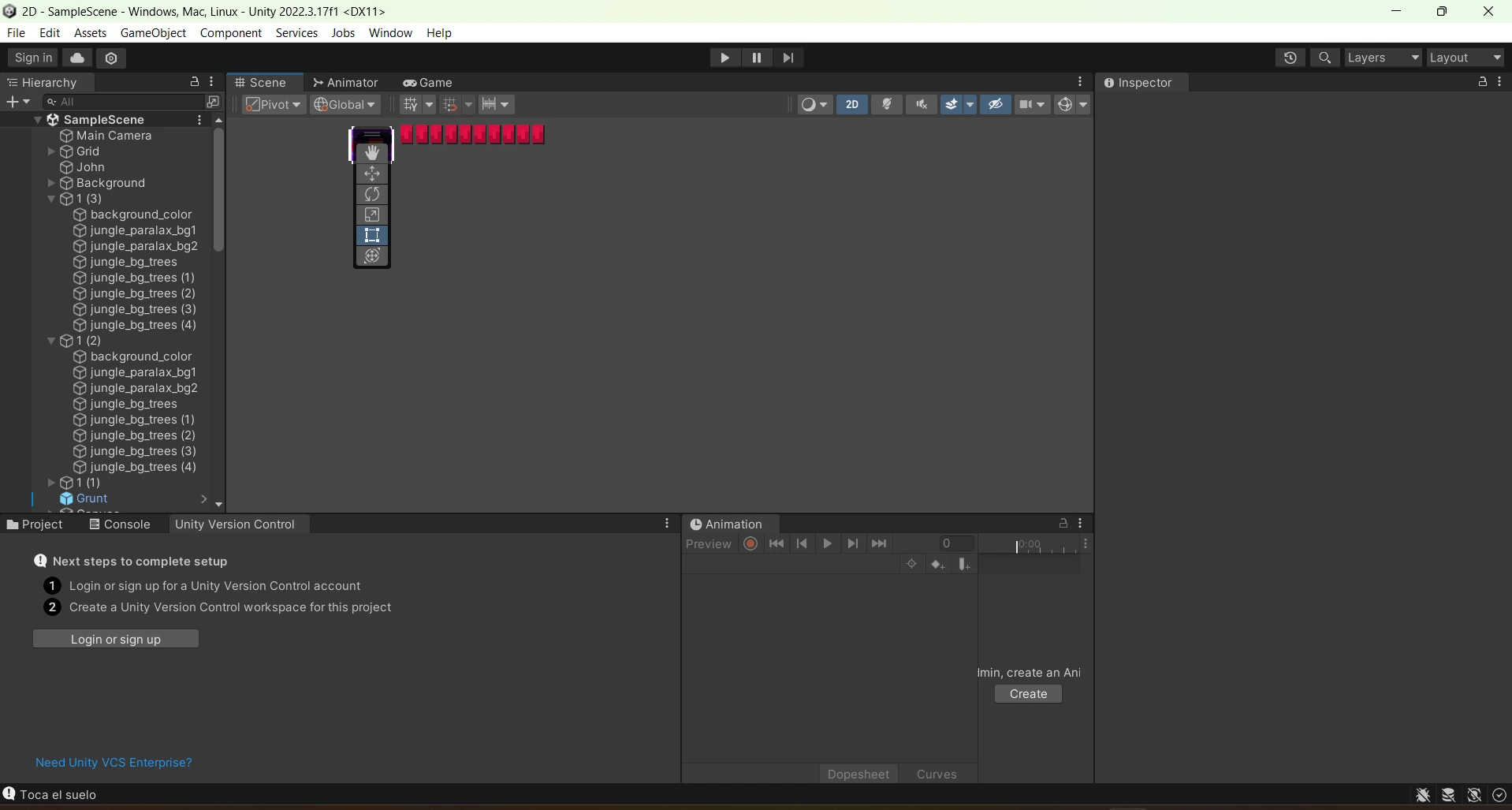This screenshot has width=1512, height=810.
Task: Expand the Background hierarchy item
Action: point(51,183)
